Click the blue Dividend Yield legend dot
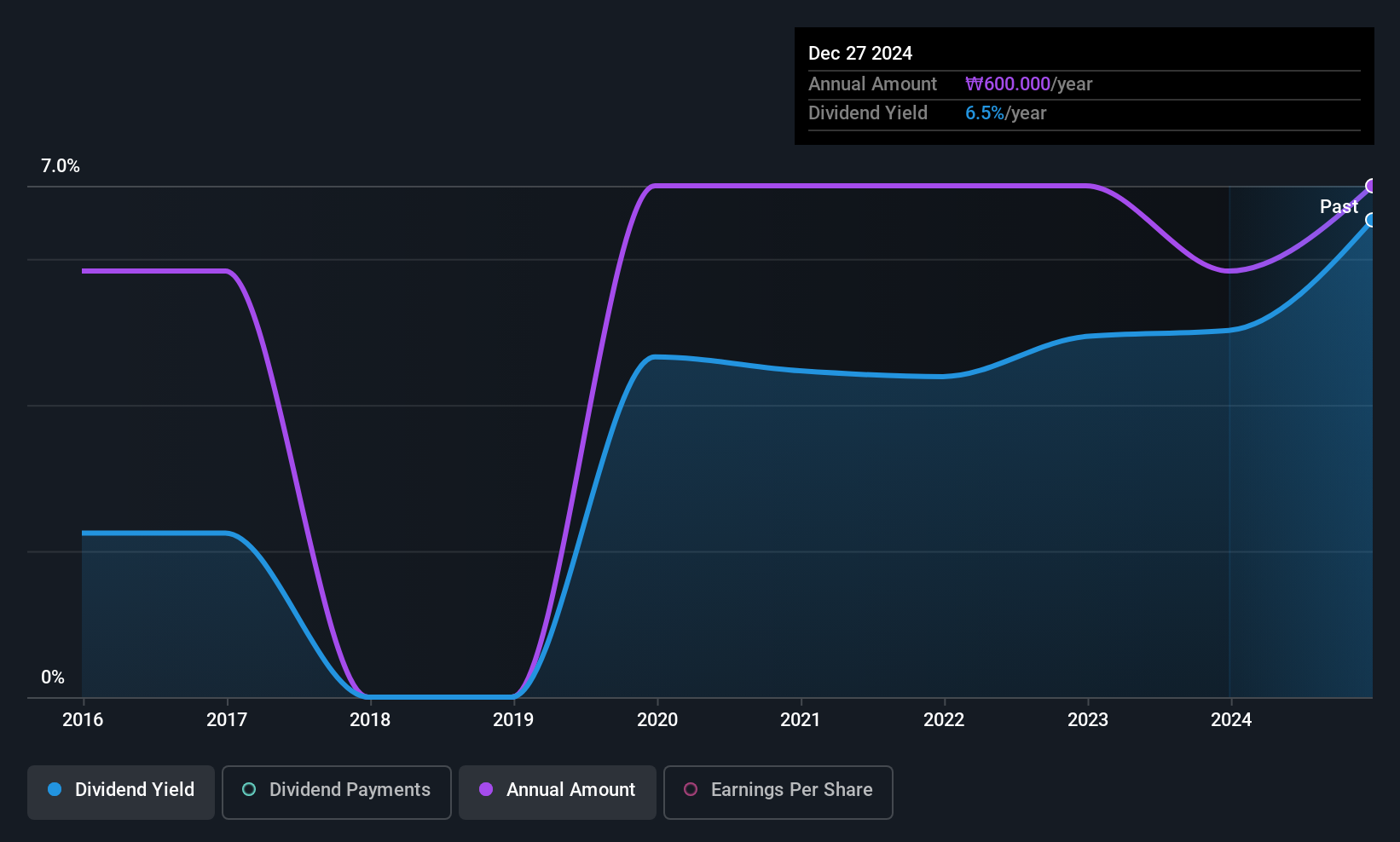 pyautogui.click(x=55, y=789)
